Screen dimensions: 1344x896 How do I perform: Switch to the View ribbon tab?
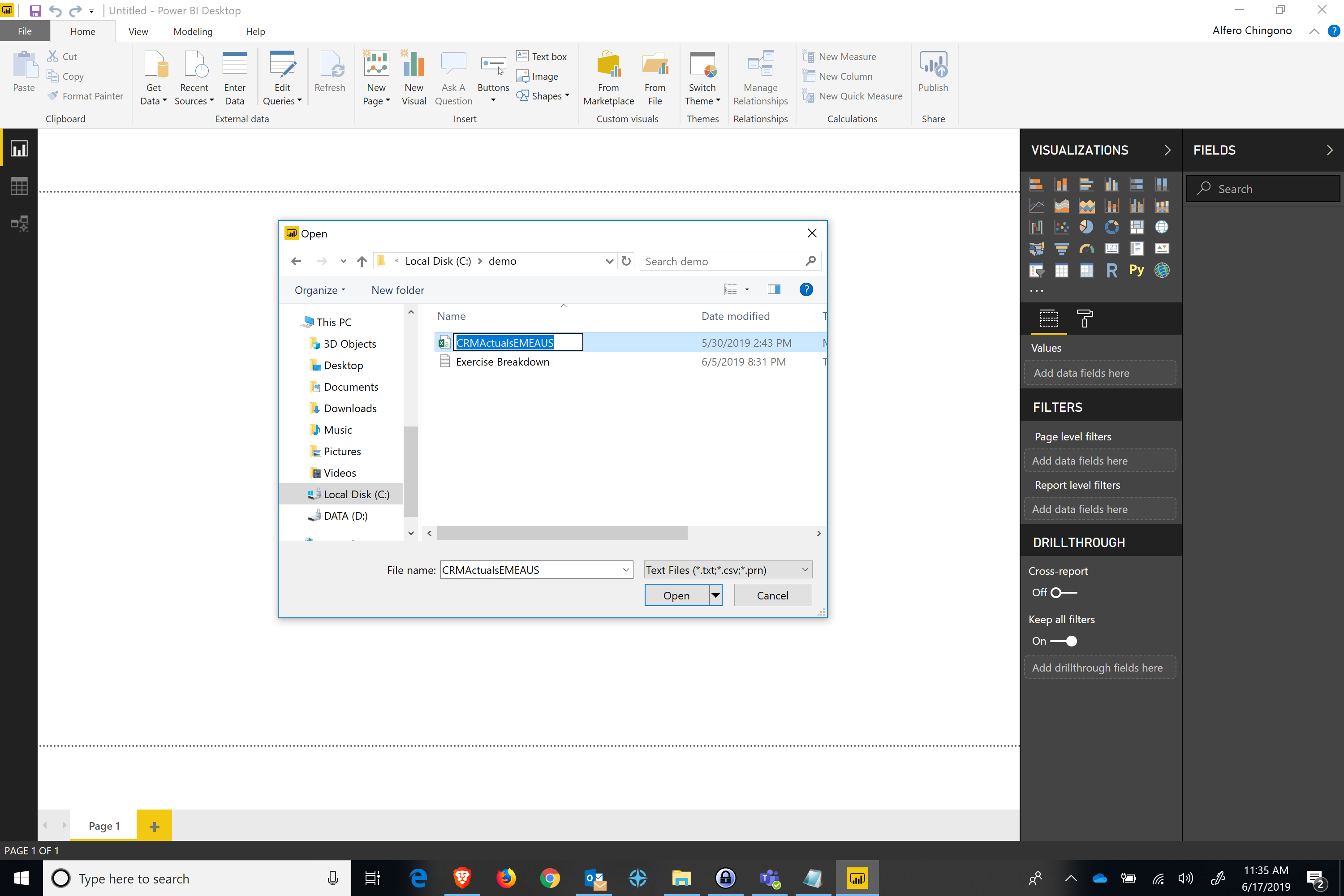pos(138,31)
